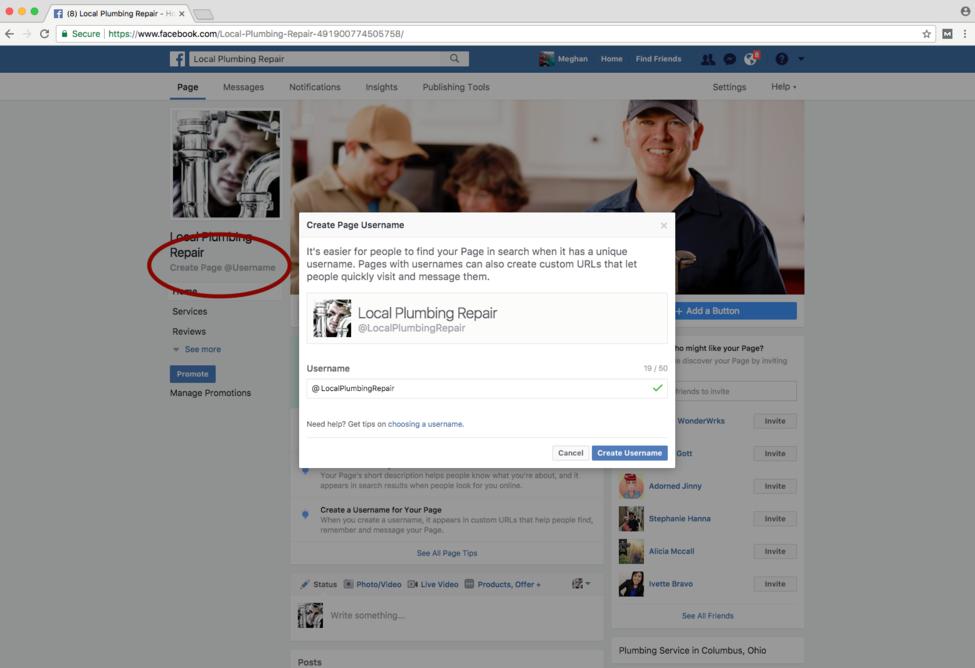Click into the Username input field
The height and width of the screenshot is (668, 975).
(487, 388)
